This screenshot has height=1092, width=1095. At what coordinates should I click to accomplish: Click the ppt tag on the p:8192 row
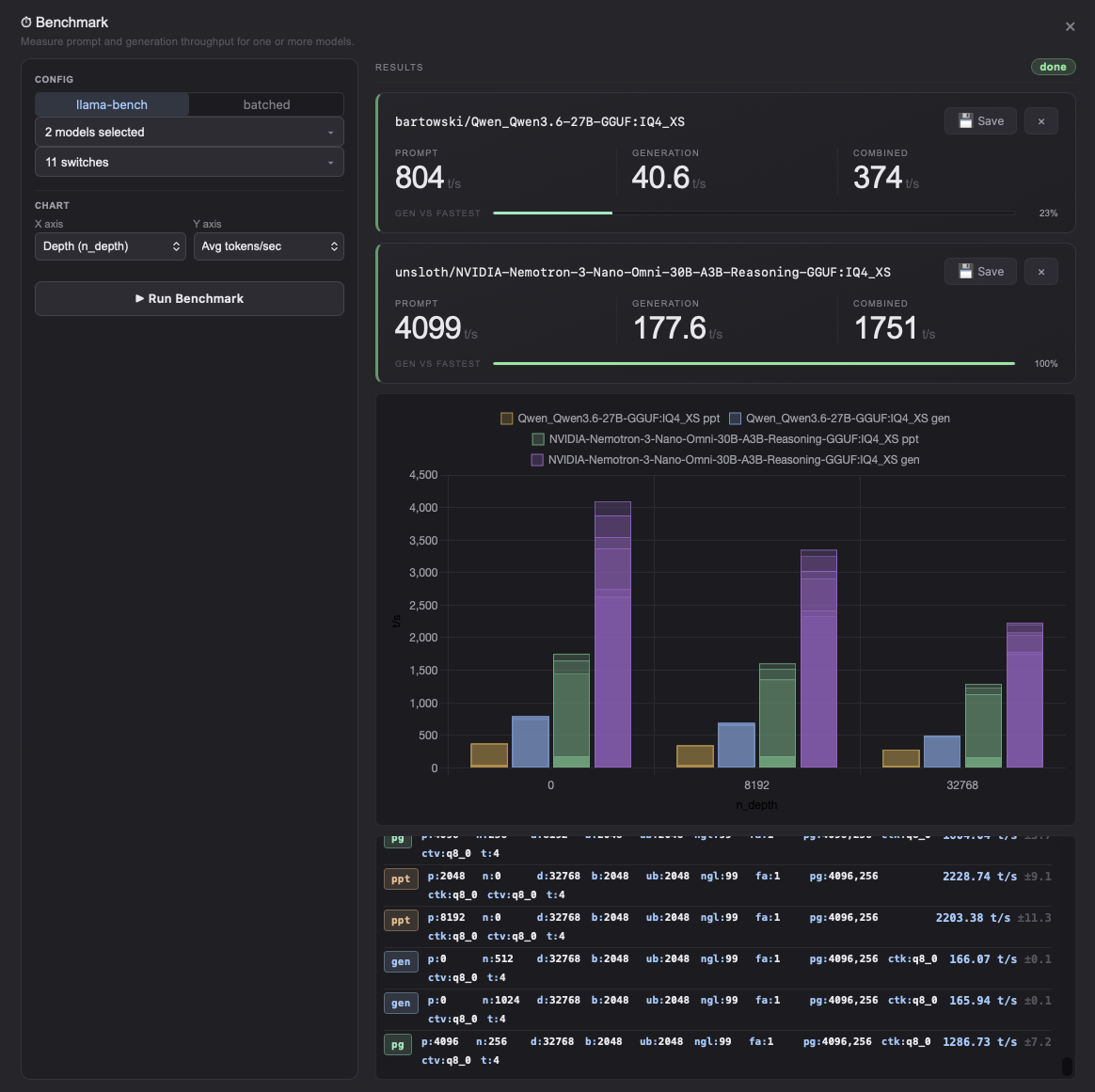point(401,920)
